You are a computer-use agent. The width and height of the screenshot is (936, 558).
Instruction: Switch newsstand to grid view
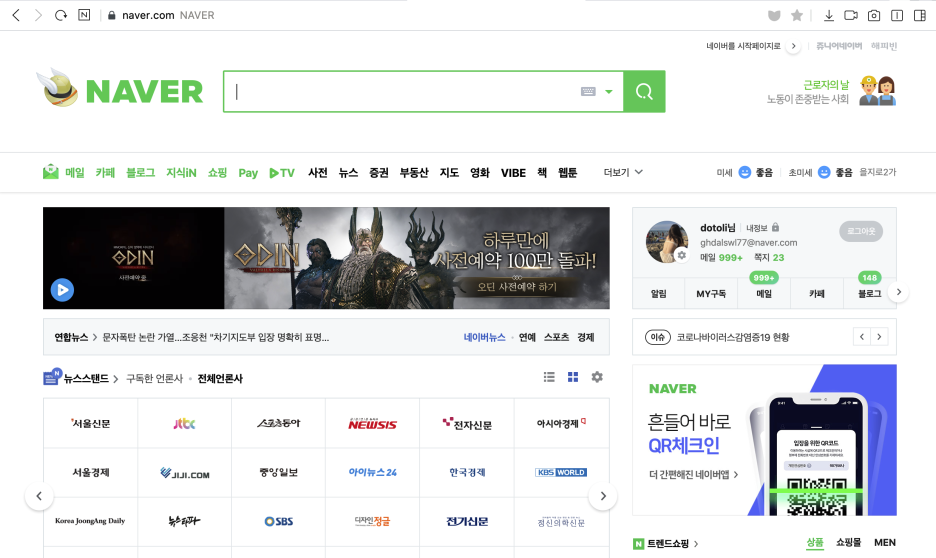click(x=573, y=377)
